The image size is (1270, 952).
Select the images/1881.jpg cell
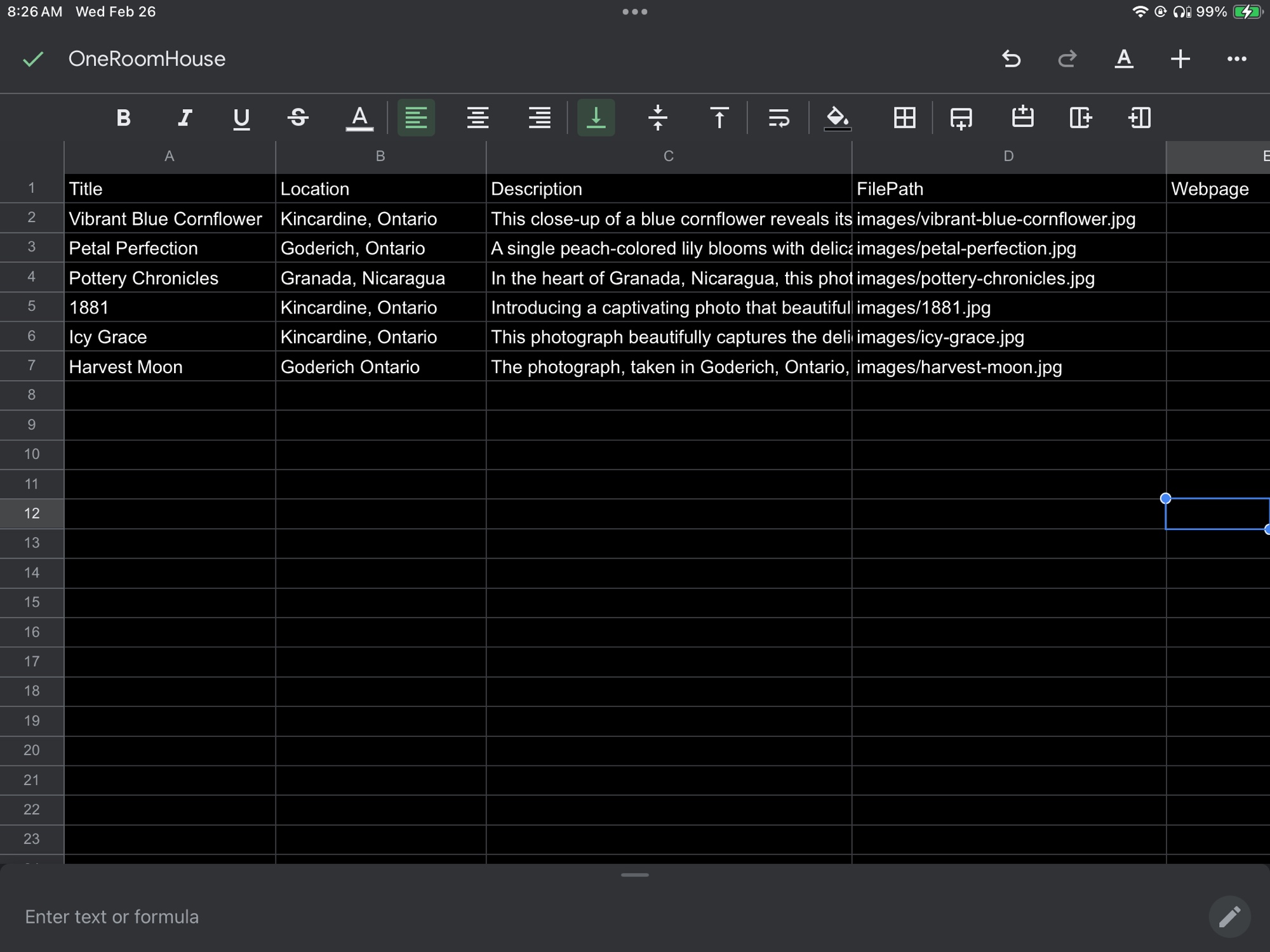1008,307
